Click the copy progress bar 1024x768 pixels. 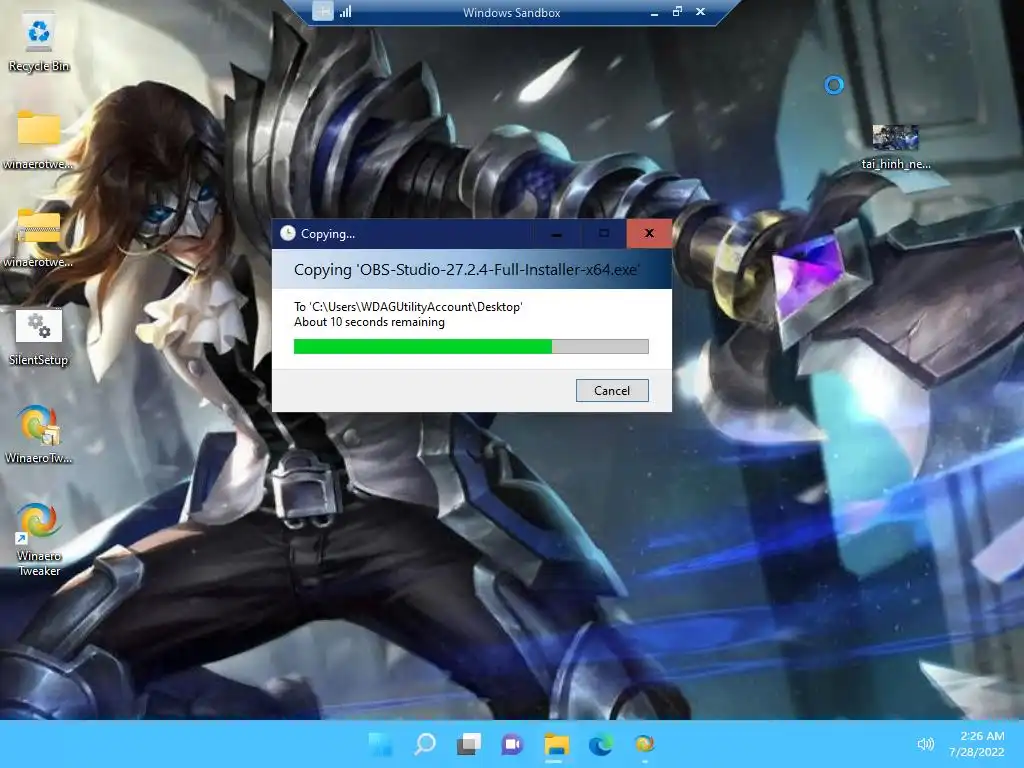click(471, 346)
